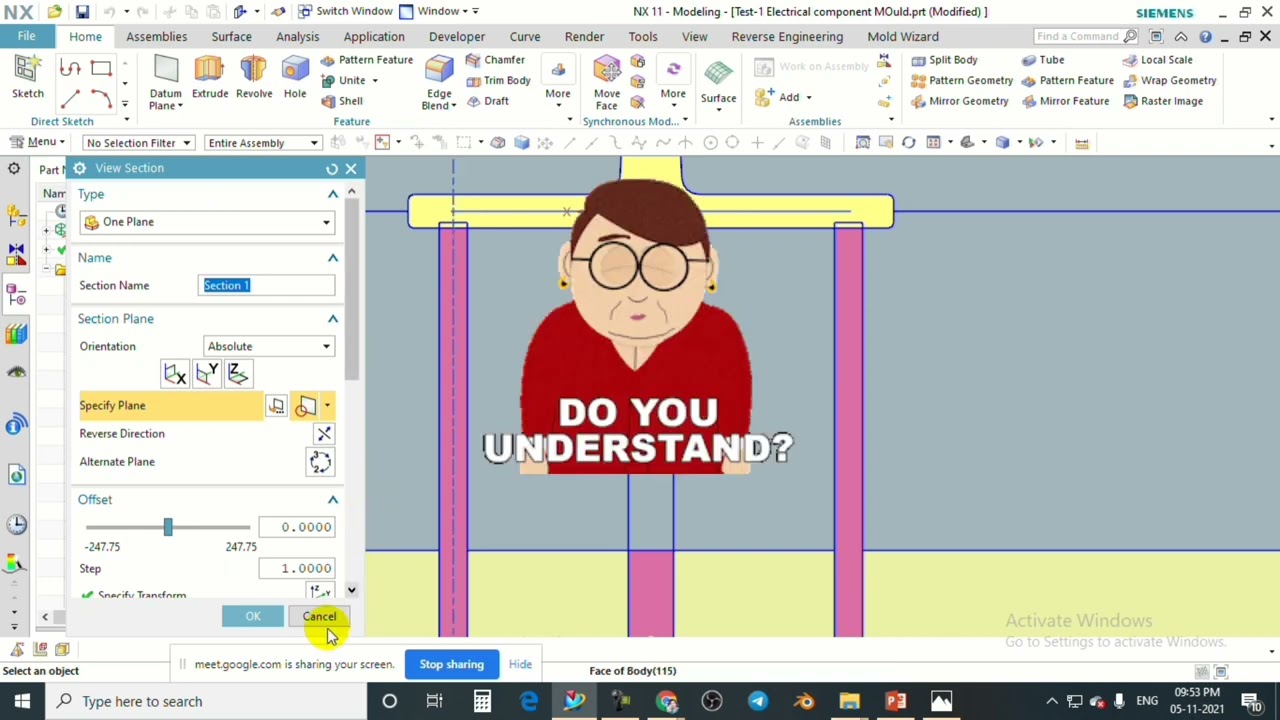This screenshot has width=1280, height=720.
Task: Select the Local Scale command
Action: (x=1157, y=60)
